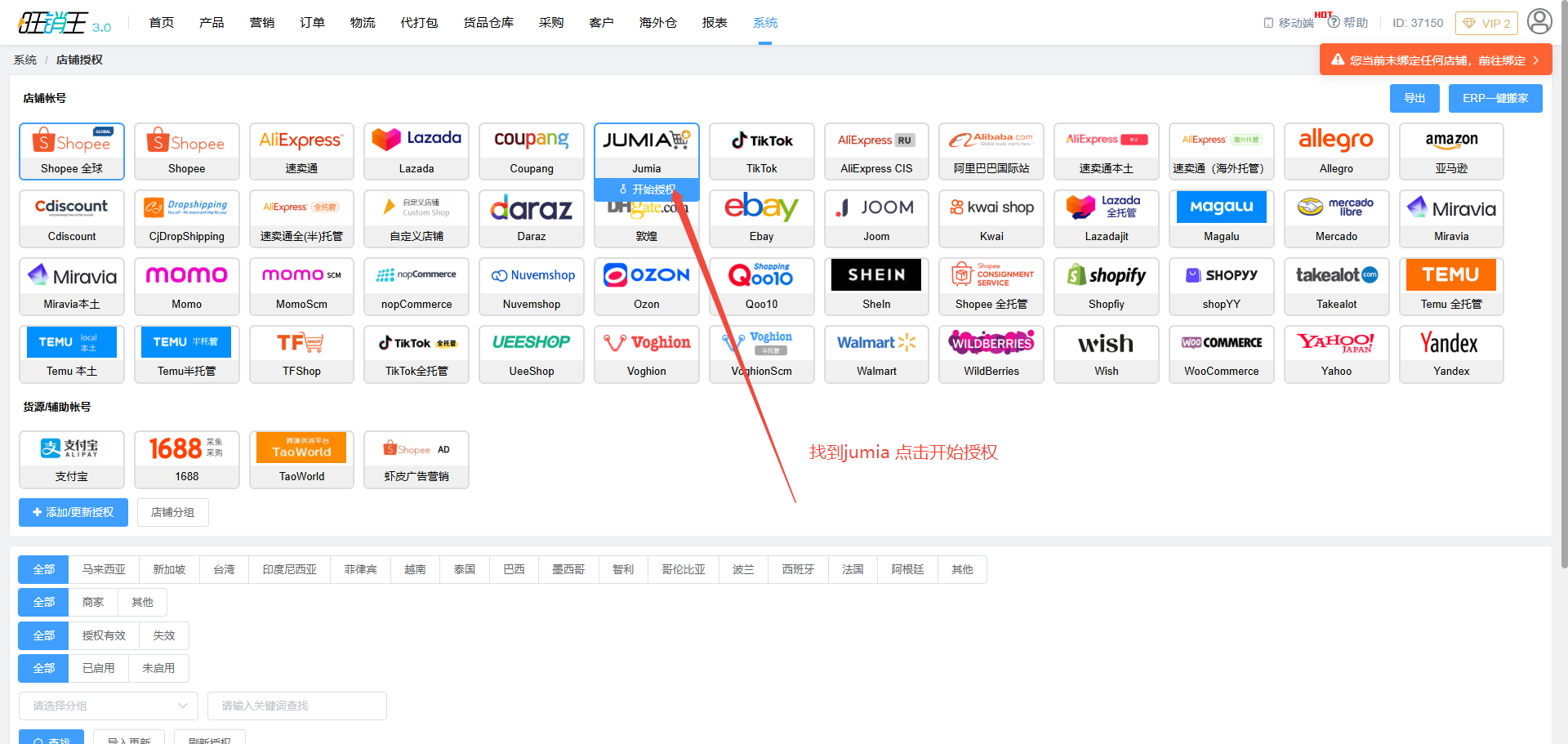Select the TikTok store platform icon
The width and height of the screenshot is (1568, 744).
point(761,150)
